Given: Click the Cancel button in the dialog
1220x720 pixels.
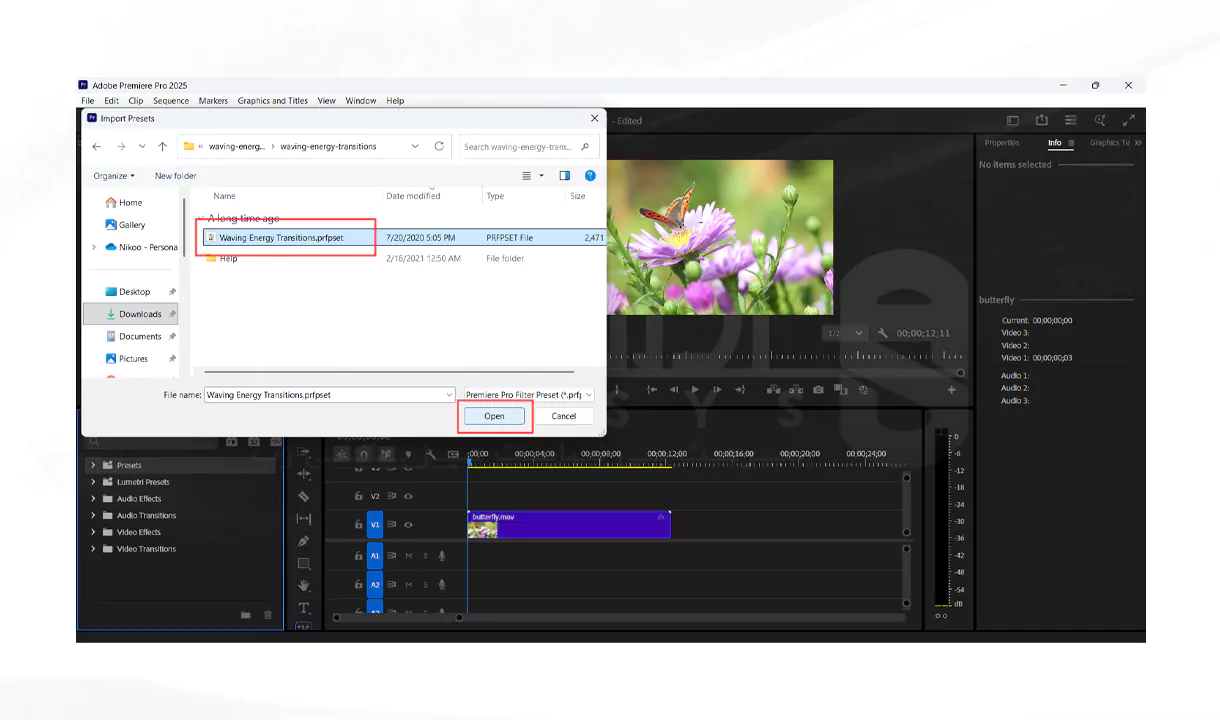Looking at the screenshot, I should (564, 416).
